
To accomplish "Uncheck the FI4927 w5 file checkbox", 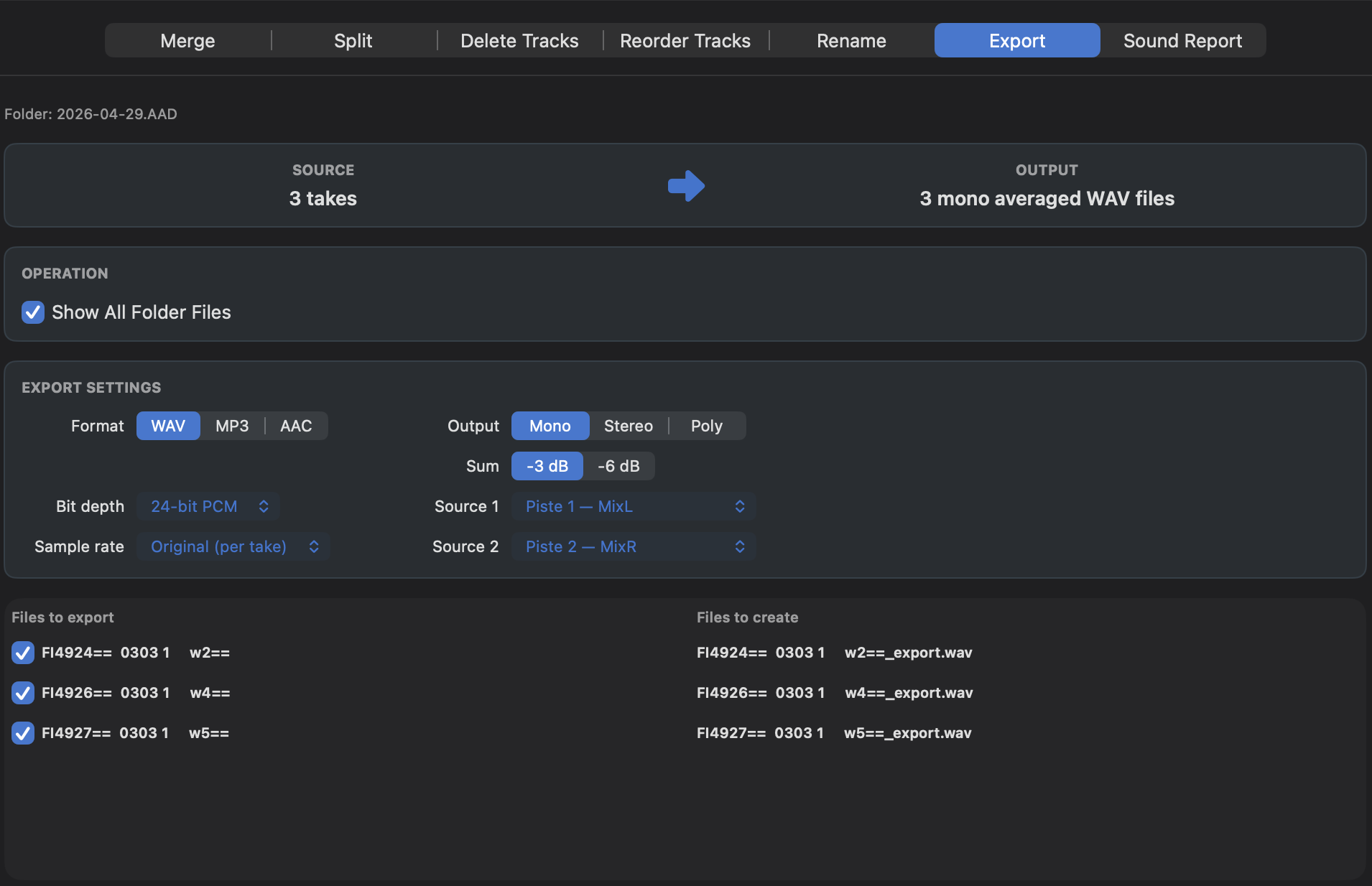I will coord(23,733).
